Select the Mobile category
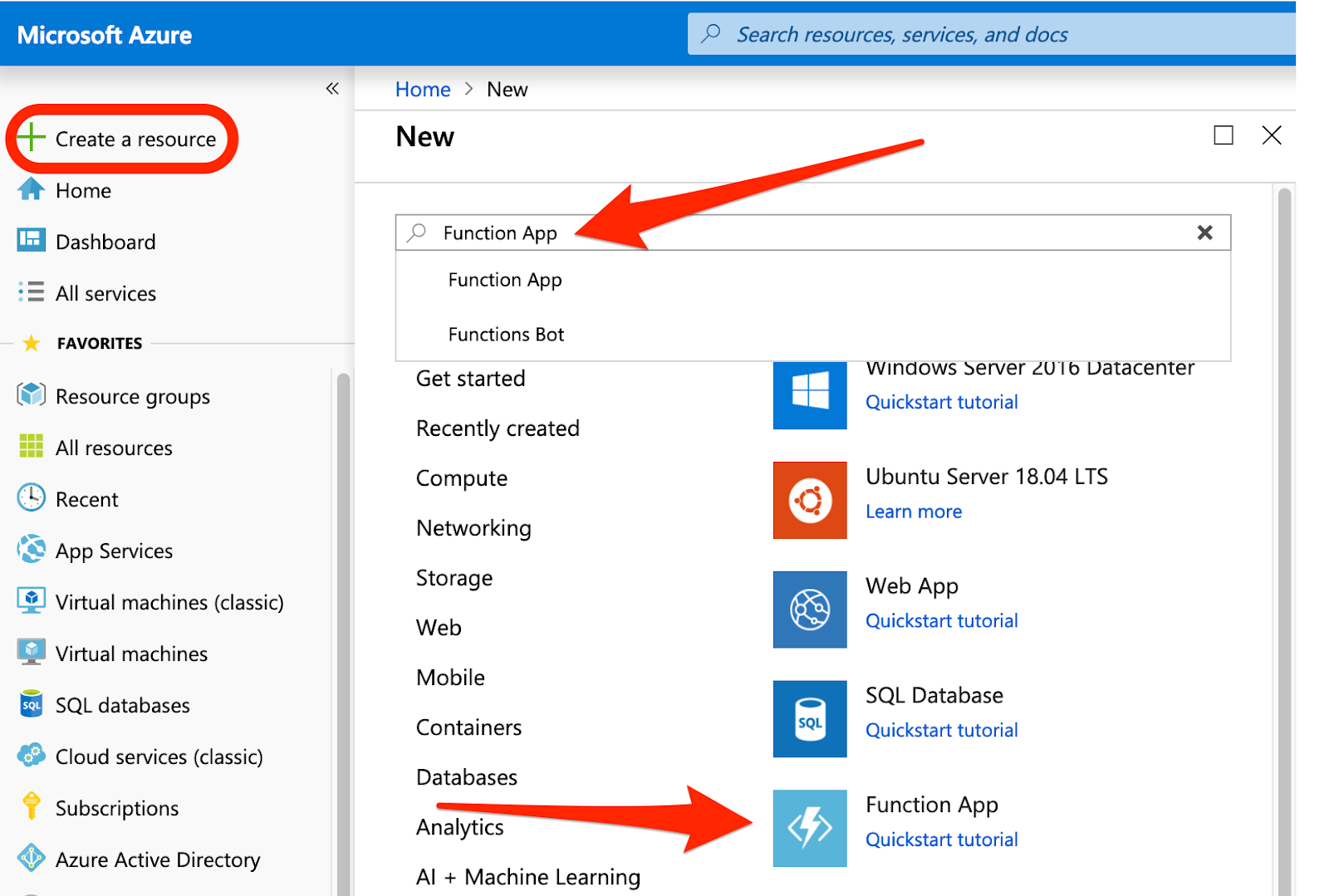The image size is (1329, 896). coord(450,678)
